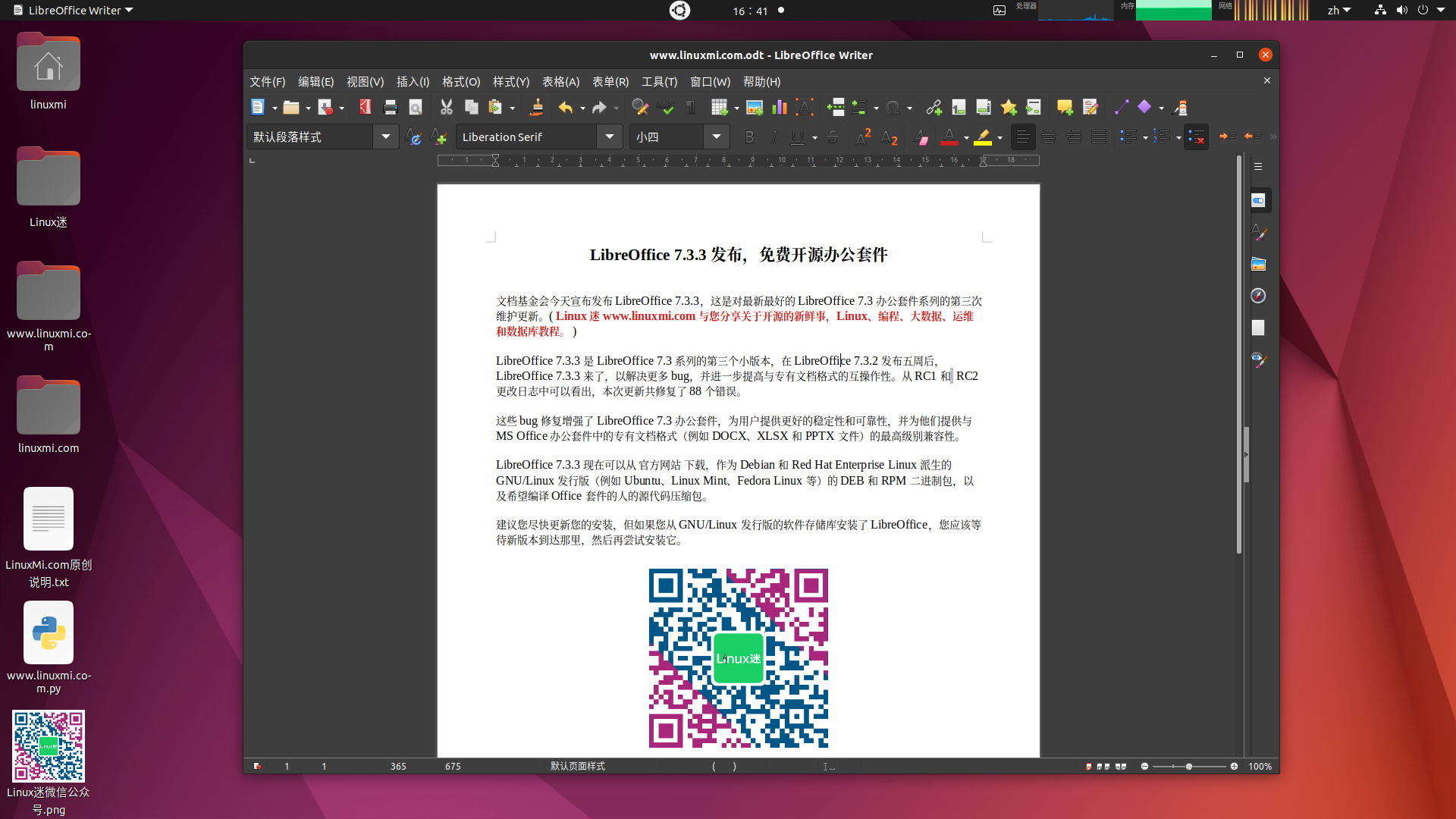This screenshot has width=1456, height=819.
Task: Toggle formatting marks pilcrow
Action: pos(691,108)
